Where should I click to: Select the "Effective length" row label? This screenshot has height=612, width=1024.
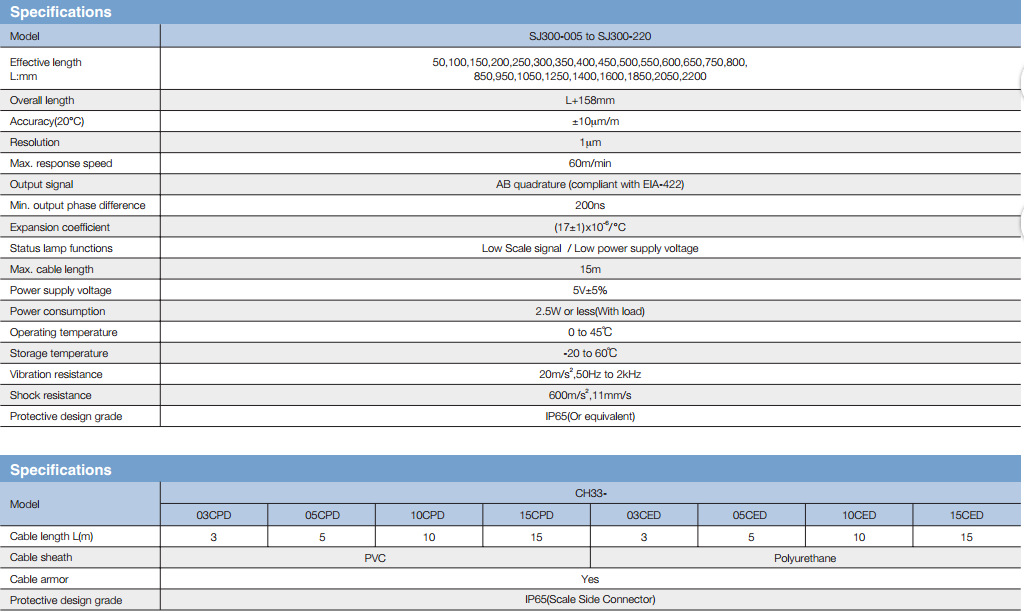coord(46,62)
